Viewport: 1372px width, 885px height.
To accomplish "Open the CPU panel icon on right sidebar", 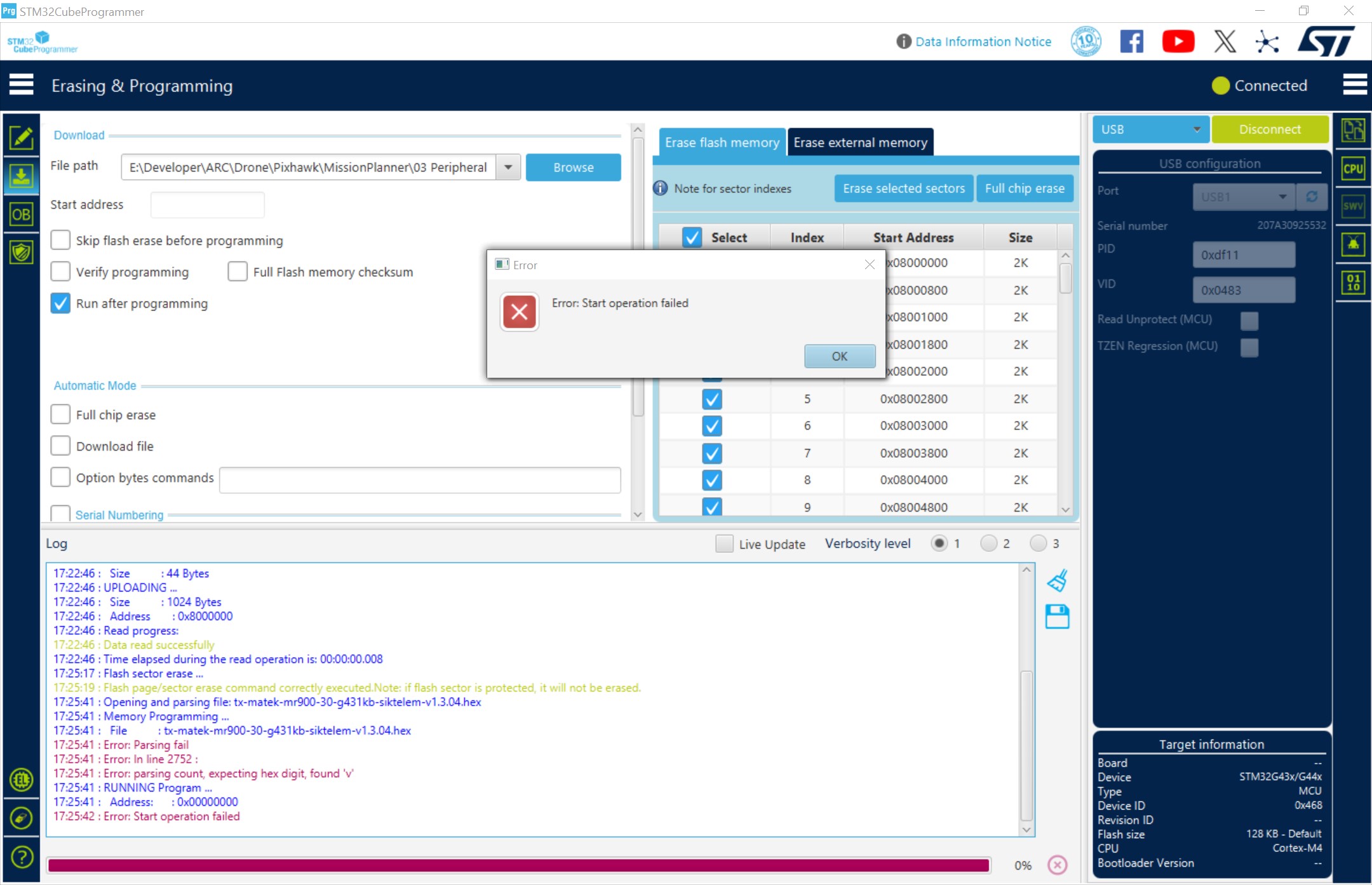I will [x=1353, y=169].
